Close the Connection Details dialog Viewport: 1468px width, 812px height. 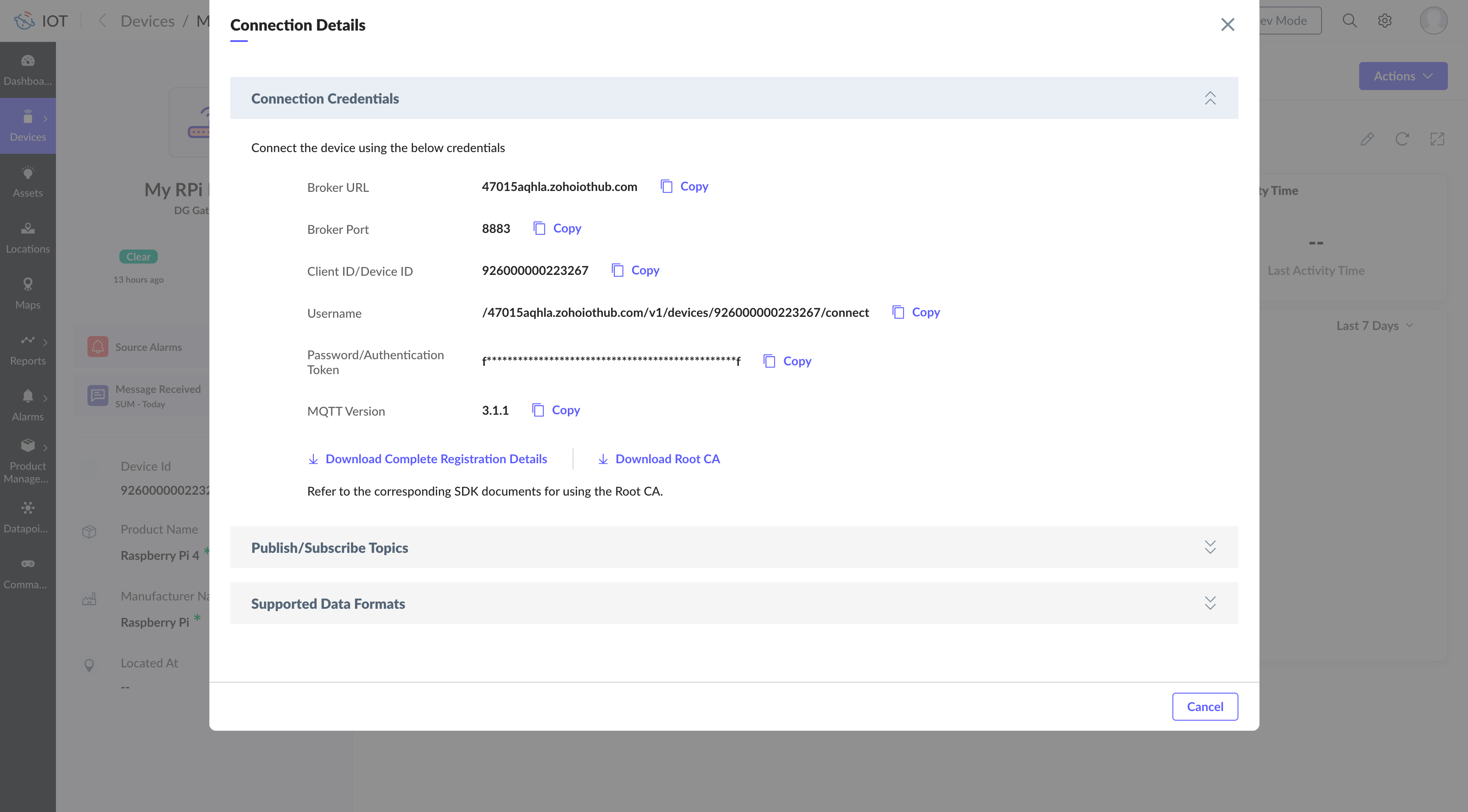click(1228, 24)
